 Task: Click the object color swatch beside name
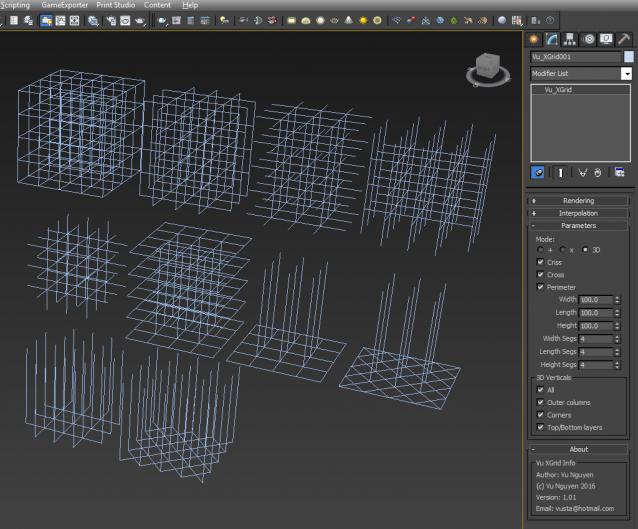tap(629, 57)
